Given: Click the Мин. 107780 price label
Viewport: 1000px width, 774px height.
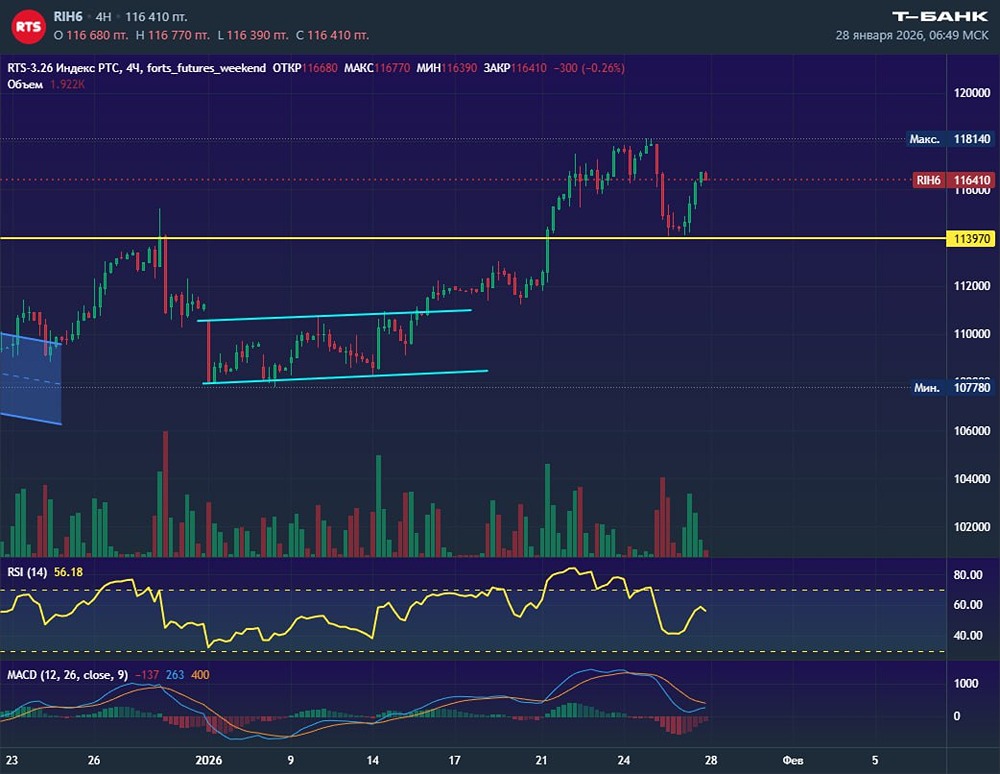Looking at the screenshot, I should coord(952,388).
